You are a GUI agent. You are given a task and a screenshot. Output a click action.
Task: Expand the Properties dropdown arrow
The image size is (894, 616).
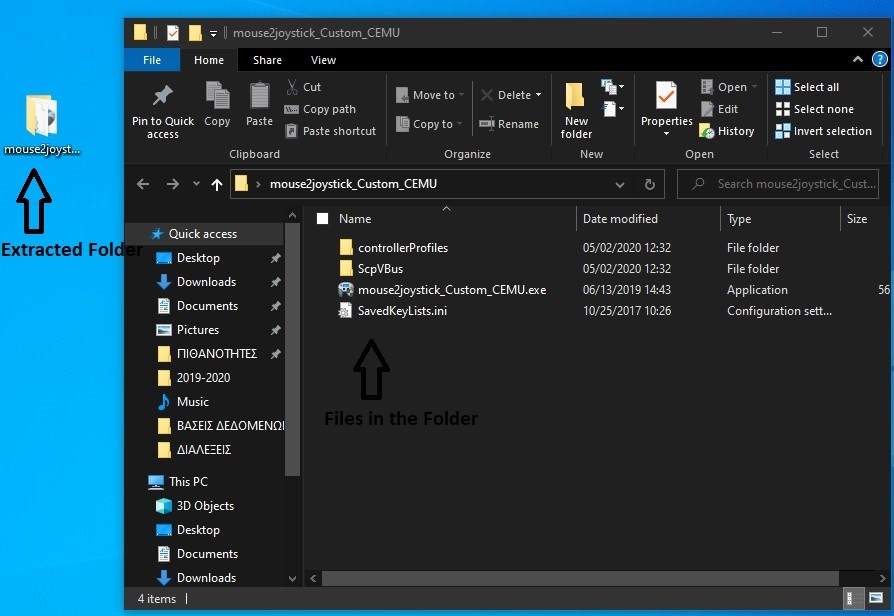(666, 134)
